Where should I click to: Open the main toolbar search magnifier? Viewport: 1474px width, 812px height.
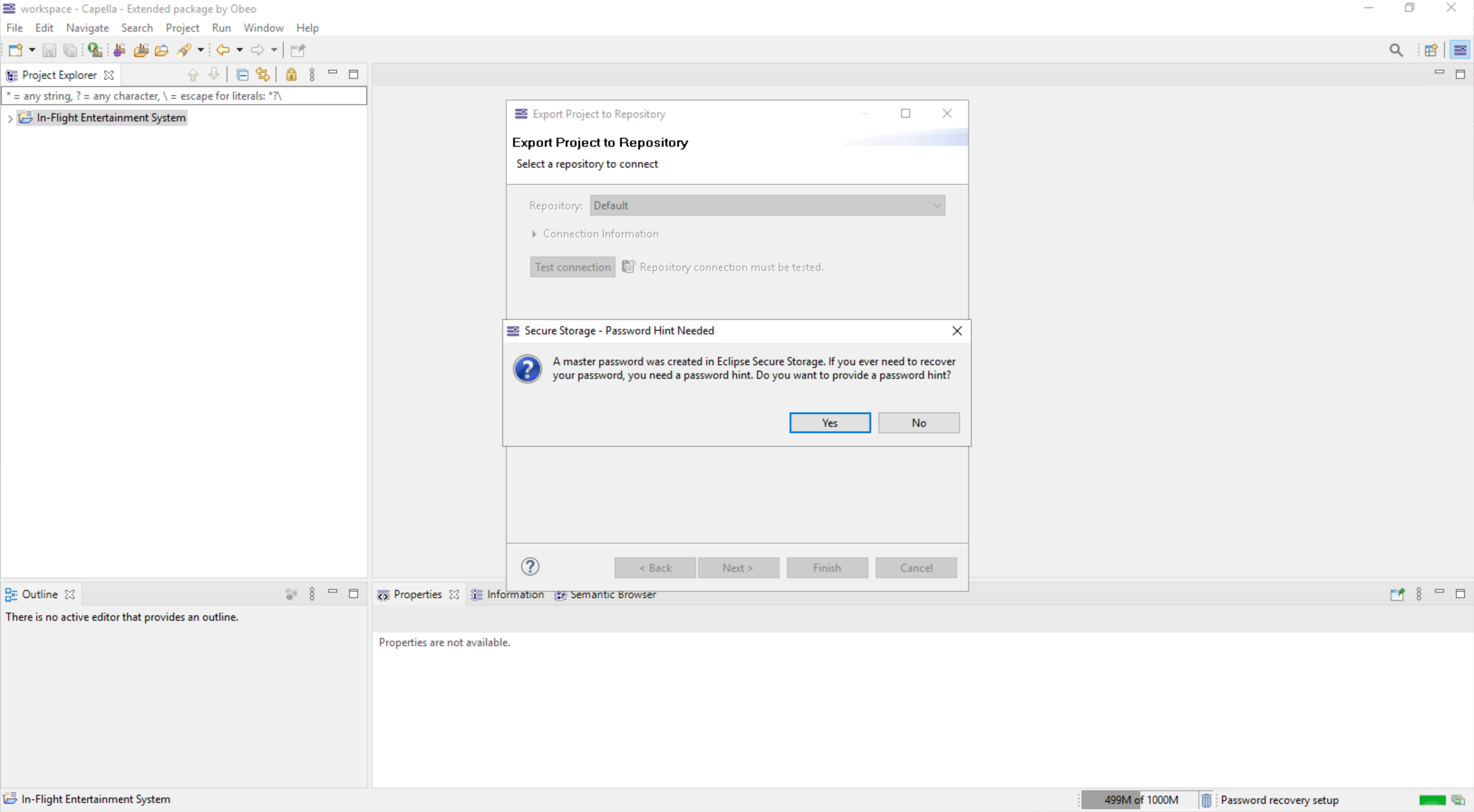point(1396,50)
